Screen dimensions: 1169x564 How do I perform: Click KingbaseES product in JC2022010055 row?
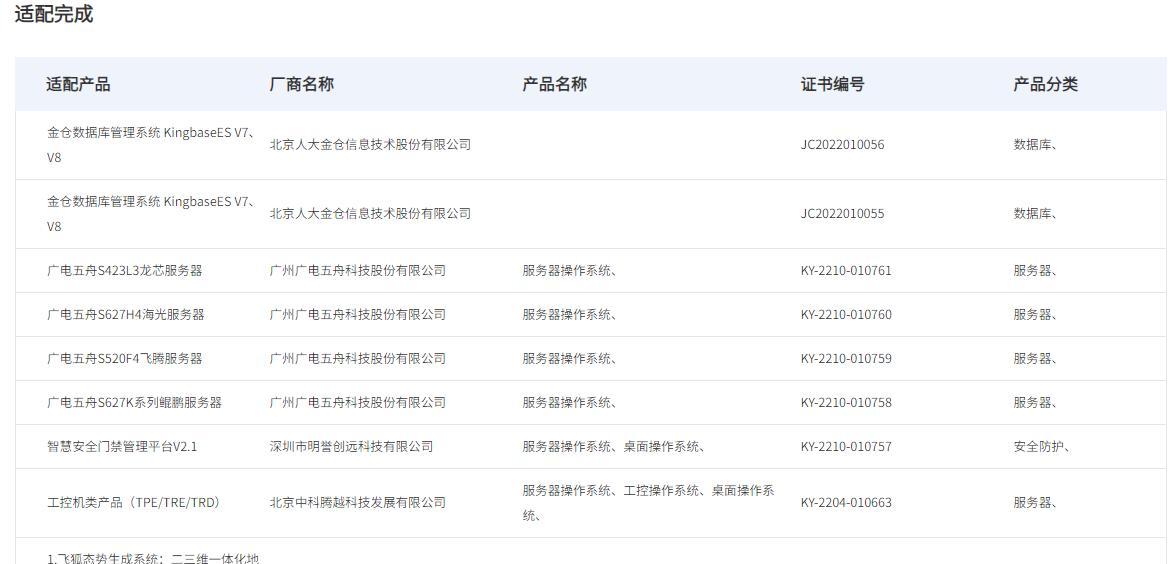point(151,214)
